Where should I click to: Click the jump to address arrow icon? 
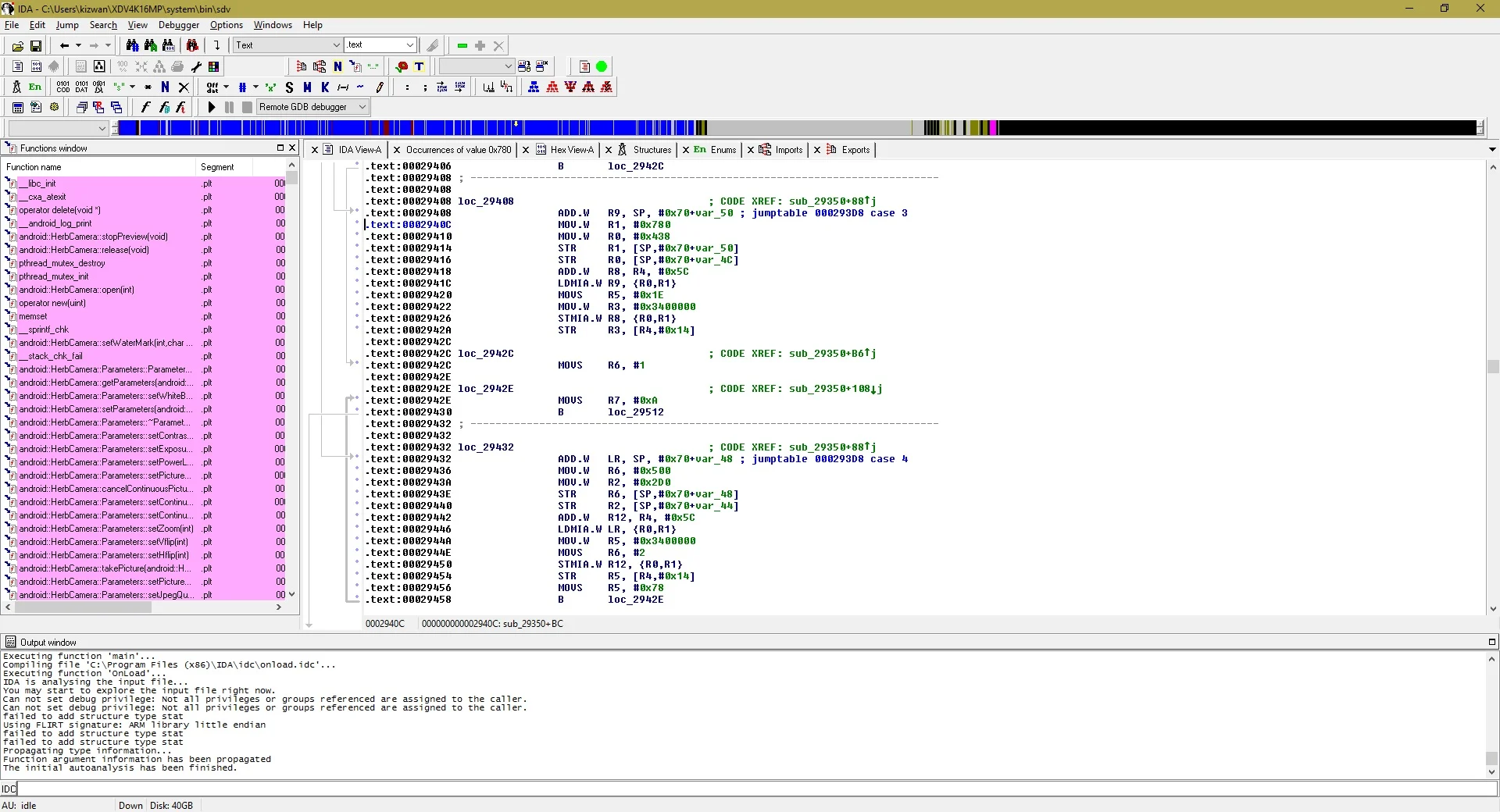(217, 45)
